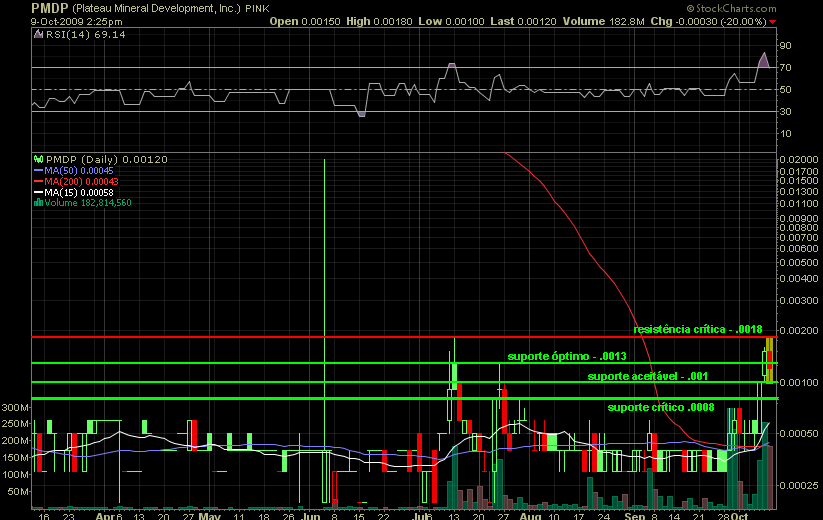Click the price axis label 0.00500
Screen dimensions: 823x520
(798, 262)
